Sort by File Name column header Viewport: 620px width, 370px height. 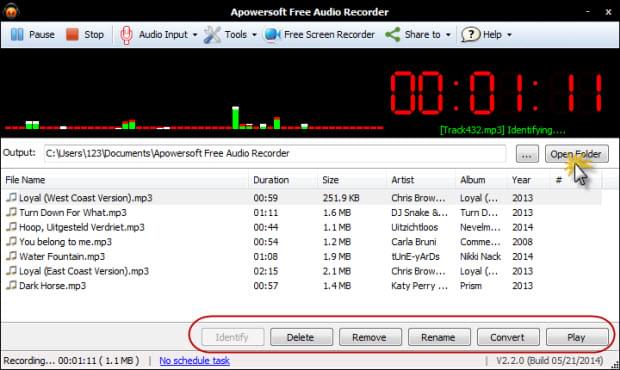click(125, 180)
